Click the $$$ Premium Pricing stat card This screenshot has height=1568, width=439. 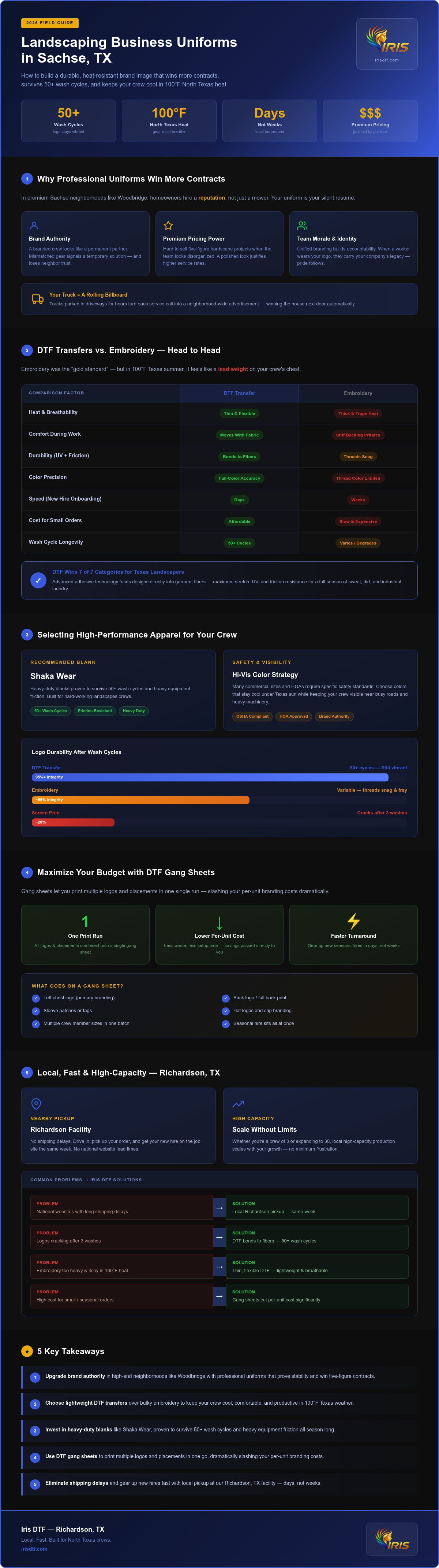pyautogui.click(x=370, y=120)
